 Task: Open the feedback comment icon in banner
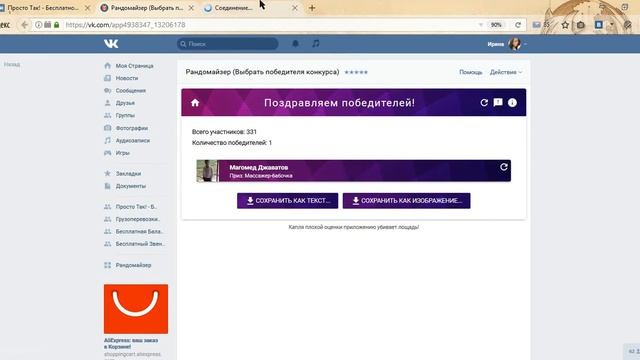(x=498, y=102)
